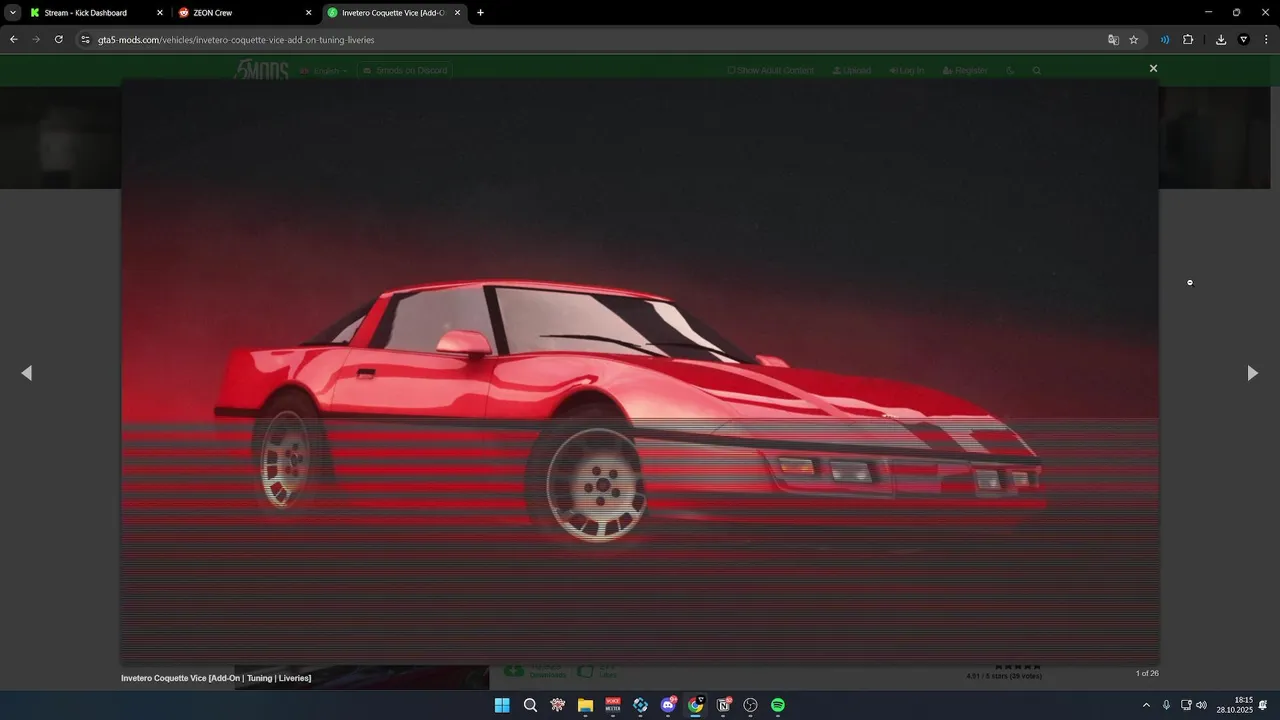The height and width of the screenshot is (720, 1280).
Task: Open the browser profile menu button
Action: 1244,40
